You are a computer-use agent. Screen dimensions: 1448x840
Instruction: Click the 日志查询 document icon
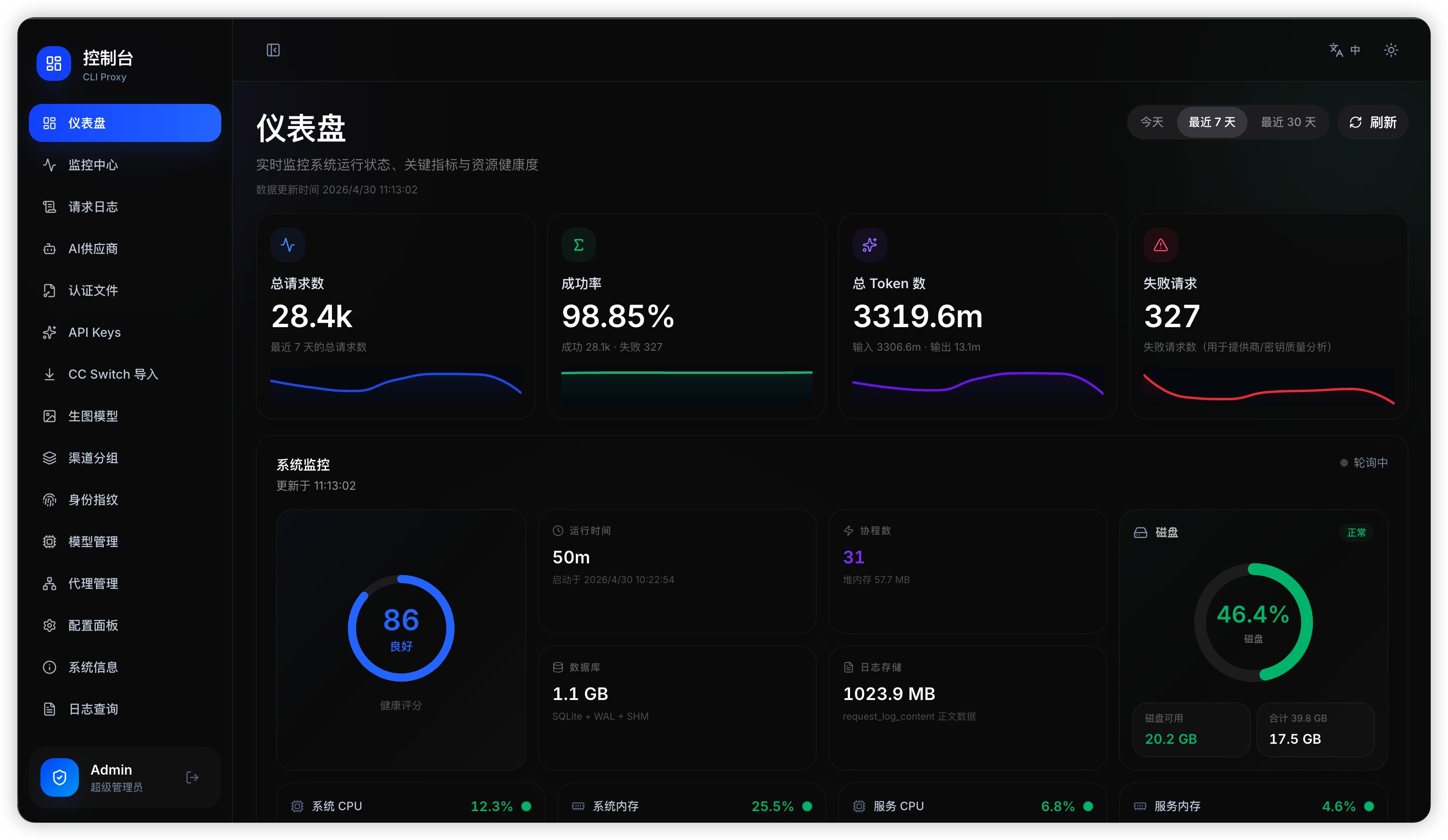point(50,709)
